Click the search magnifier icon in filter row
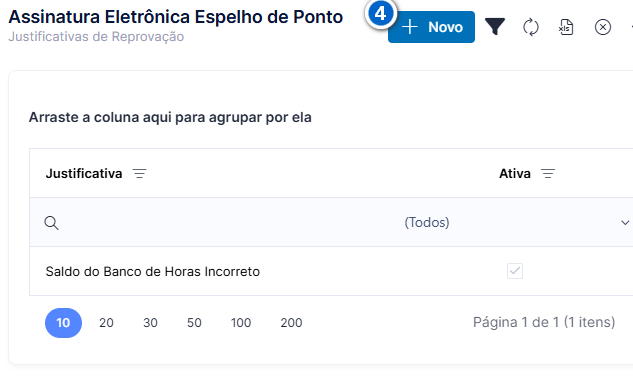633x382 pixels. click(x=51, y=223)
